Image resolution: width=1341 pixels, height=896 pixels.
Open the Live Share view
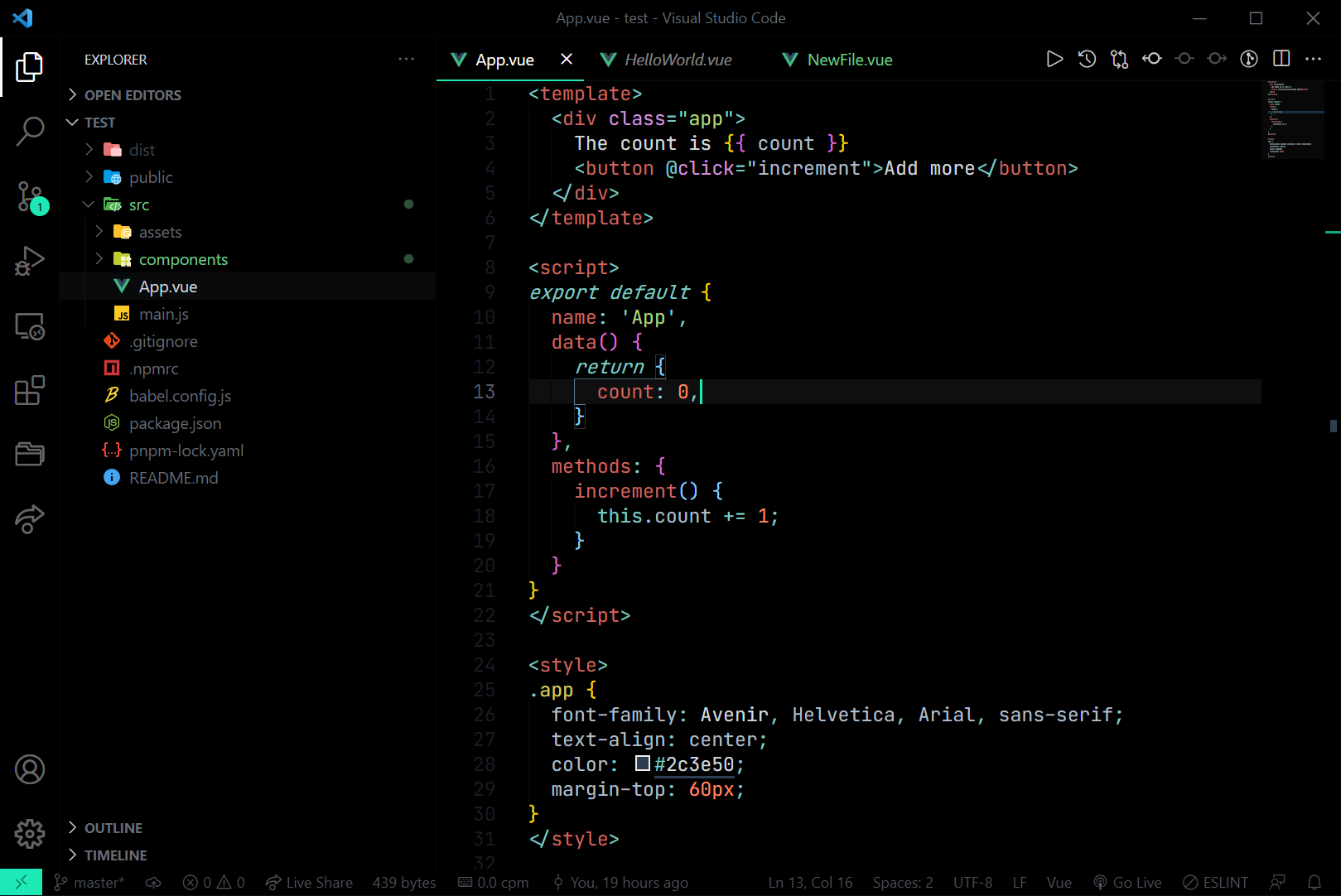pyautogui.click(x=30, y=518)
